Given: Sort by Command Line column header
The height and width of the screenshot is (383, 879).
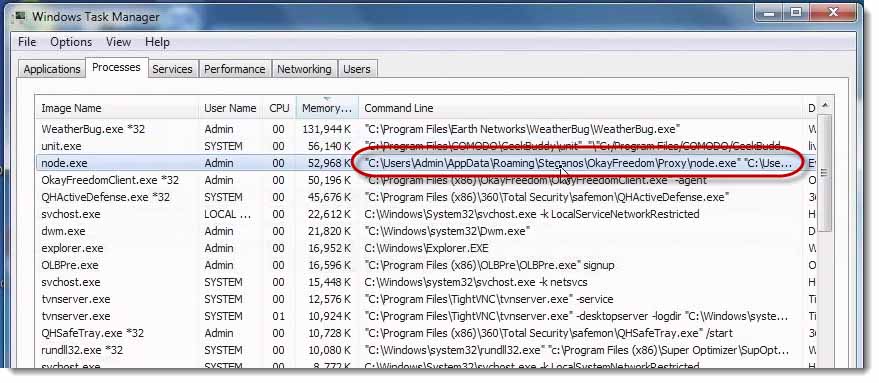Looking at the screenshot, I should pyautogui.click(x=581, y=108).
